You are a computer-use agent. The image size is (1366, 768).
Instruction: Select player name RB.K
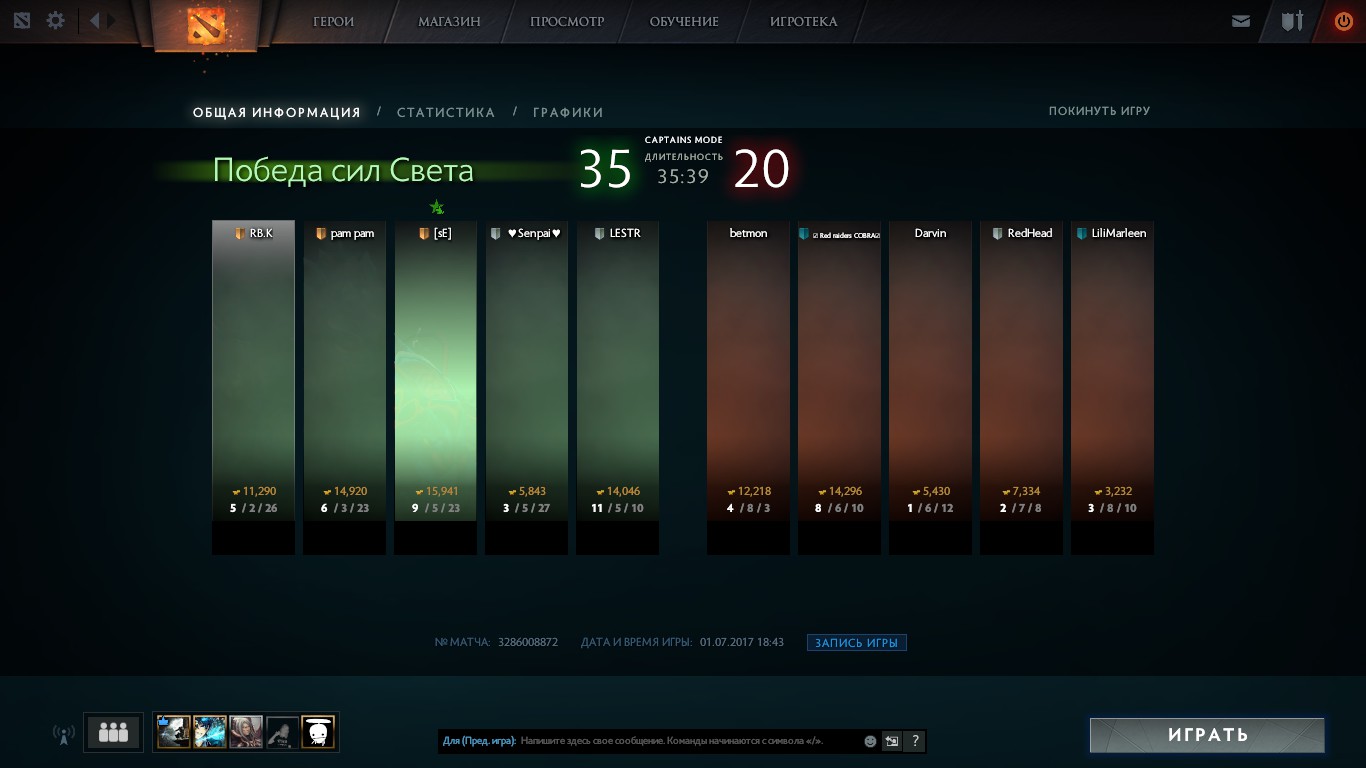(x=261, y=233)
